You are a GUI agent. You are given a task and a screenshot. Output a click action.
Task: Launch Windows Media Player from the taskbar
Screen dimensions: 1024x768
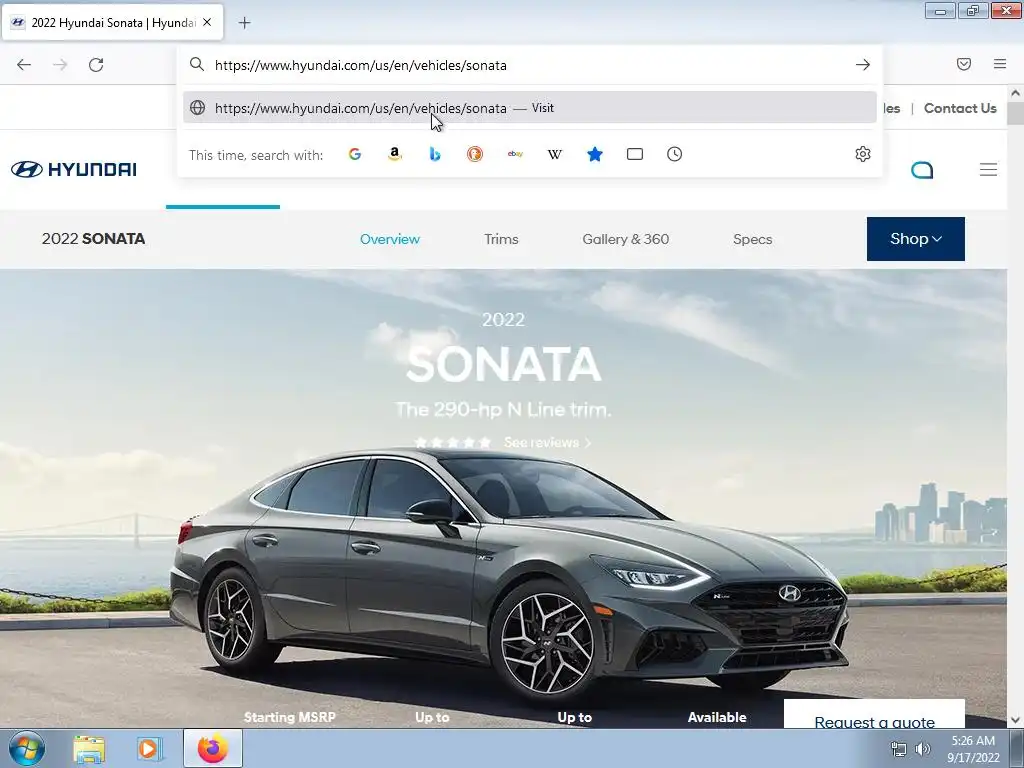148,748
